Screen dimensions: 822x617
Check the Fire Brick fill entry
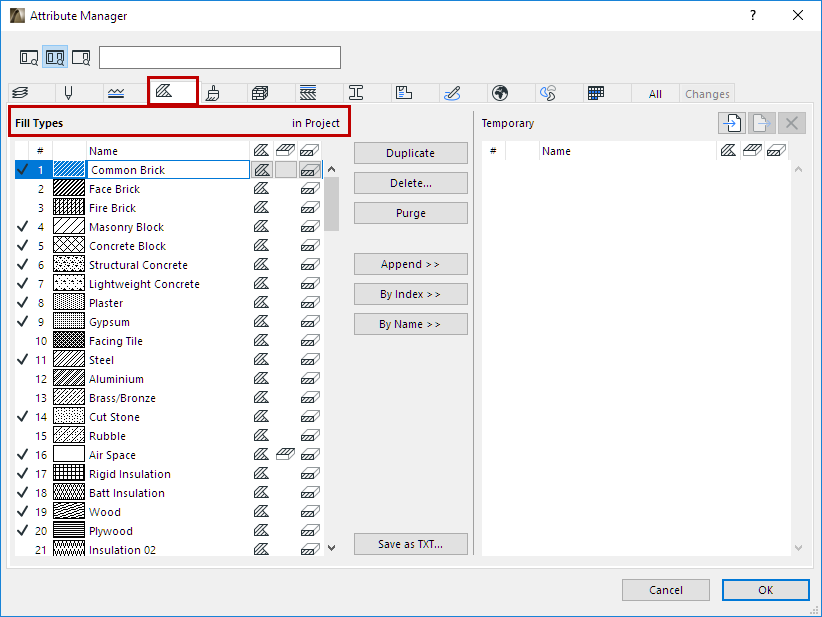click(24, 207)
